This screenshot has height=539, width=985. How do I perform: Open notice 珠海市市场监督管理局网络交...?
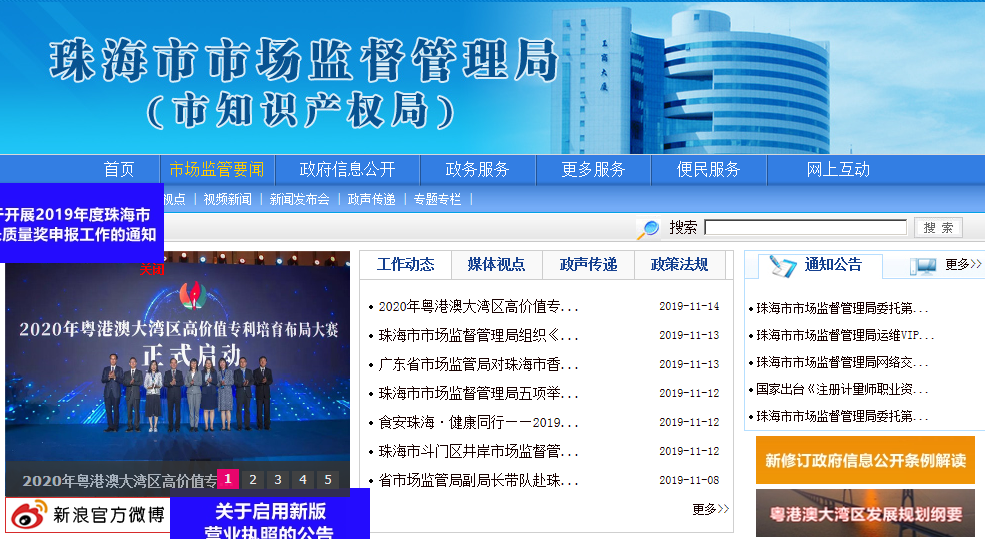click(842, 362)
